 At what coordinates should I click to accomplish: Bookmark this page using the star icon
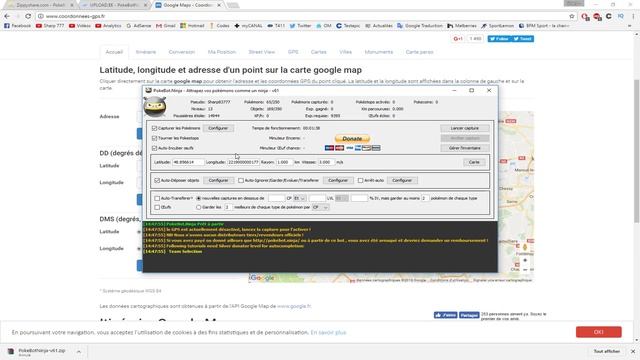[x=571, y=16]
